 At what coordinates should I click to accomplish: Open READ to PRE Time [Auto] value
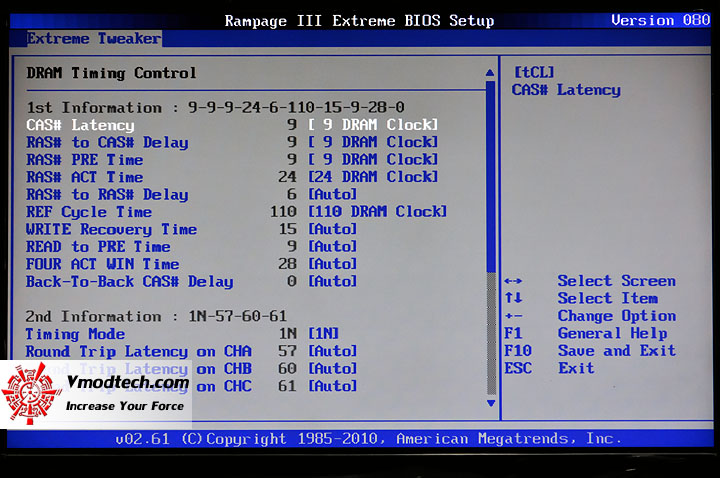point(332,247)
